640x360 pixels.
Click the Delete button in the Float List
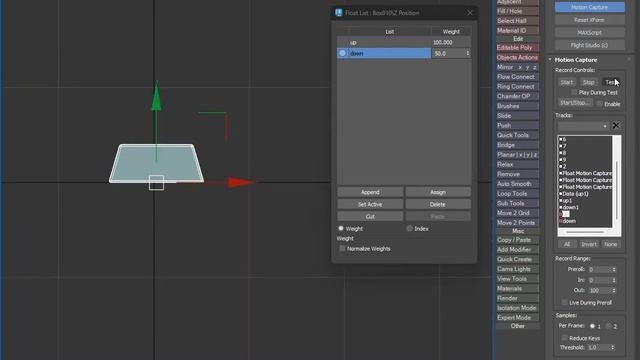tap(438, 204)
